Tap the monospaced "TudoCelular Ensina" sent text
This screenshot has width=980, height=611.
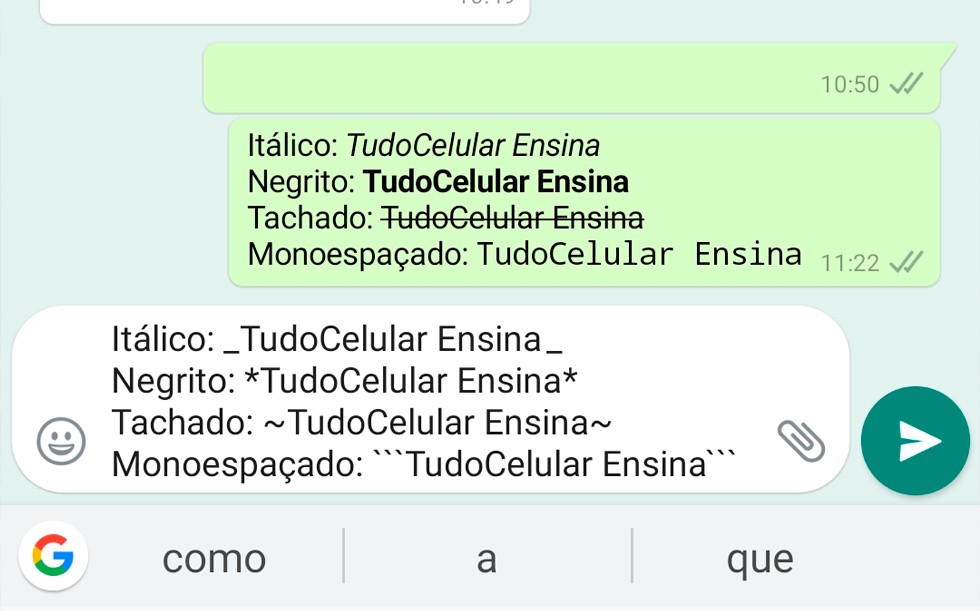(639, 254)
